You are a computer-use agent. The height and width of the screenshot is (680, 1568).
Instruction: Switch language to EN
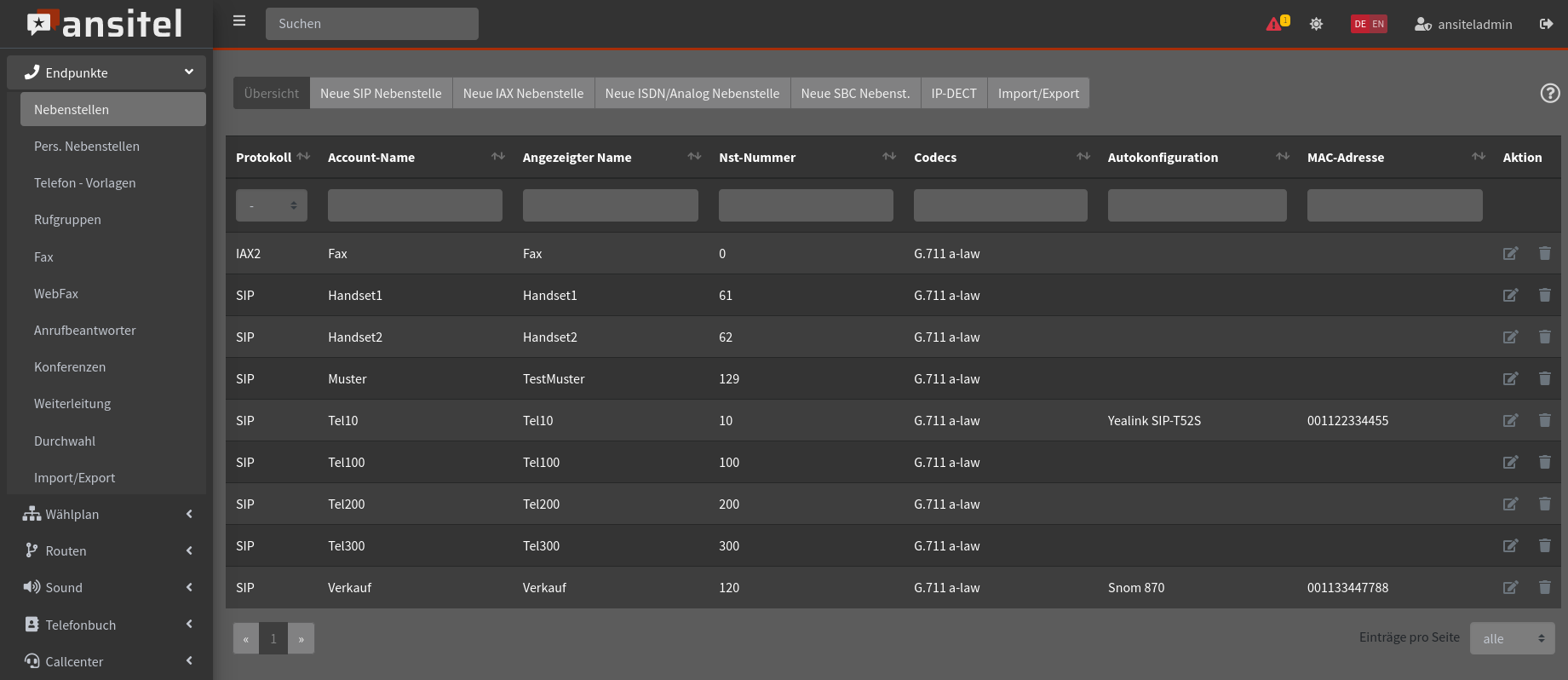click(1378, 24)
